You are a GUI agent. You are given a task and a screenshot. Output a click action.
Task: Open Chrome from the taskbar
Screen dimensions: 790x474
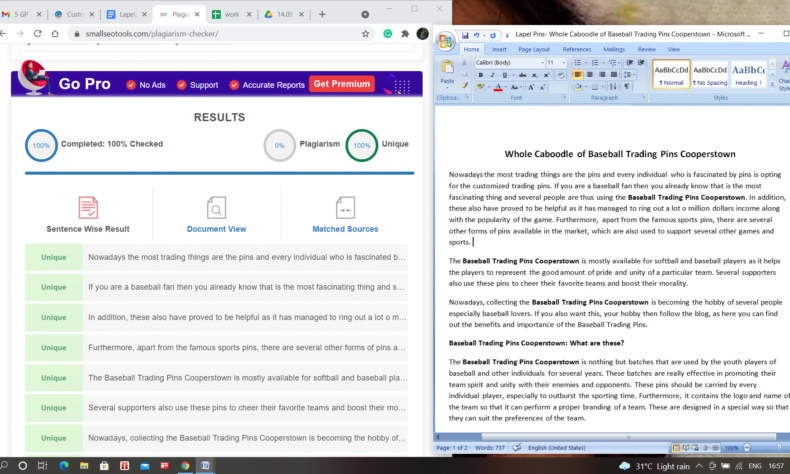click(x=185, y=465)
